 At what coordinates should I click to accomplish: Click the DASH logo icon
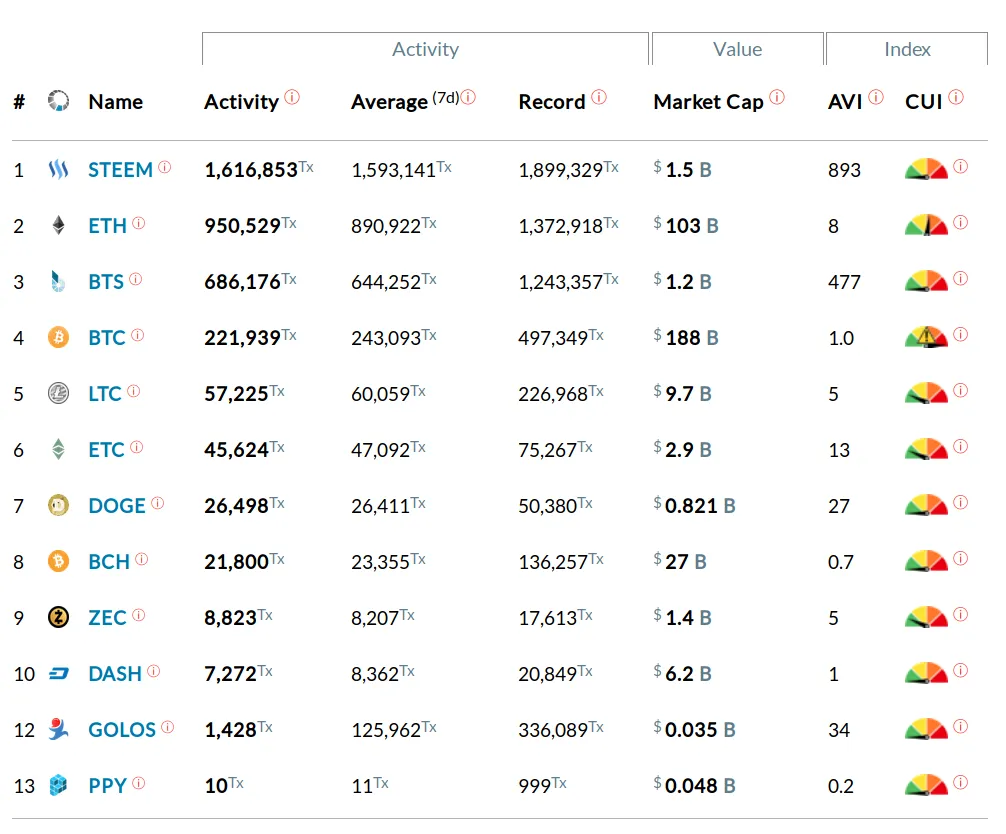58,674
